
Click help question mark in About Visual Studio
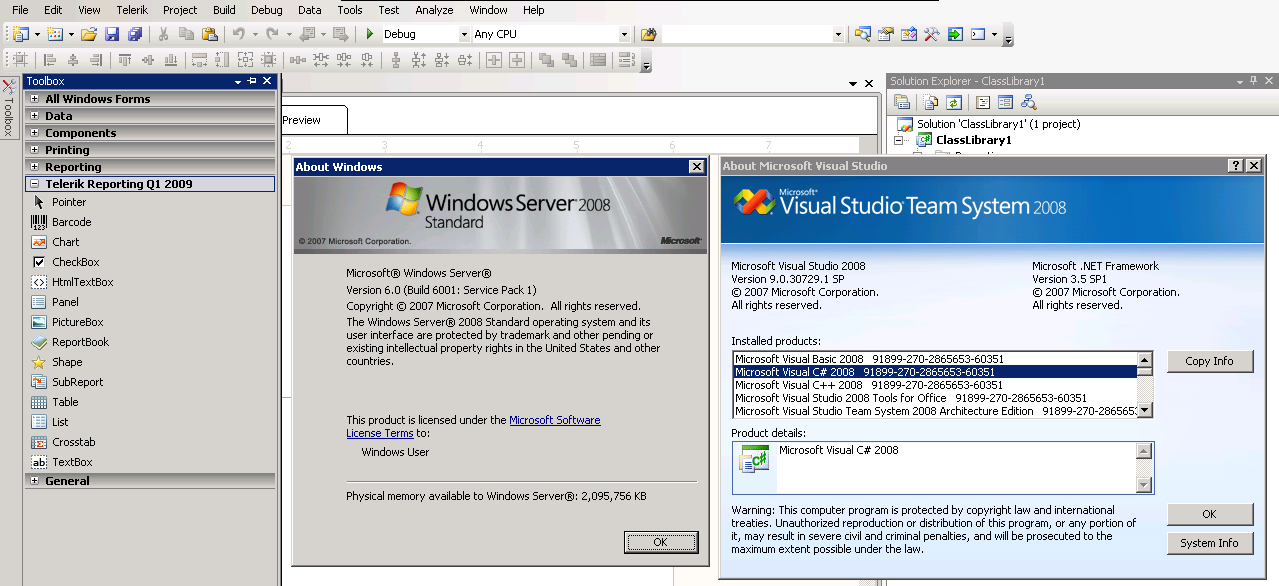(1235, 166)
